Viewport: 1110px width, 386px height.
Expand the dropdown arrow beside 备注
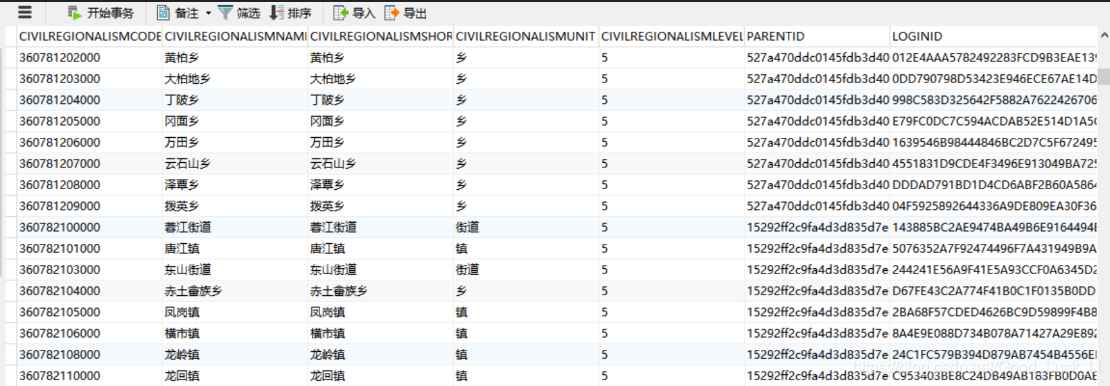coord(208,13)
